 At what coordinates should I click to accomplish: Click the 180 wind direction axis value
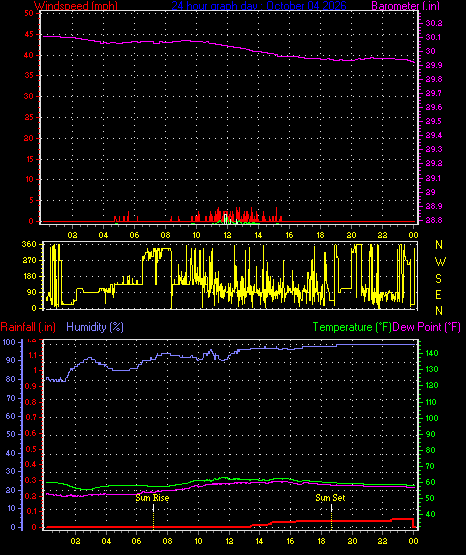(29, 276)
